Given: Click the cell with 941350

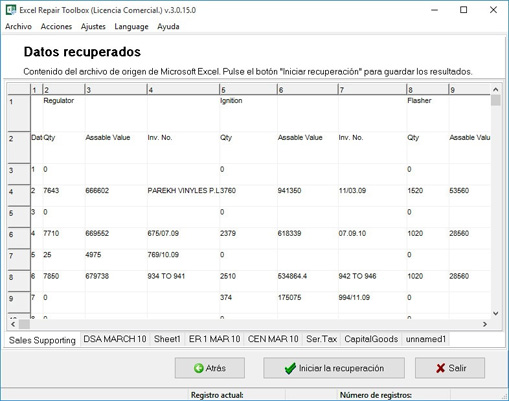Looking at the screenshot, I should coord(308,195).
